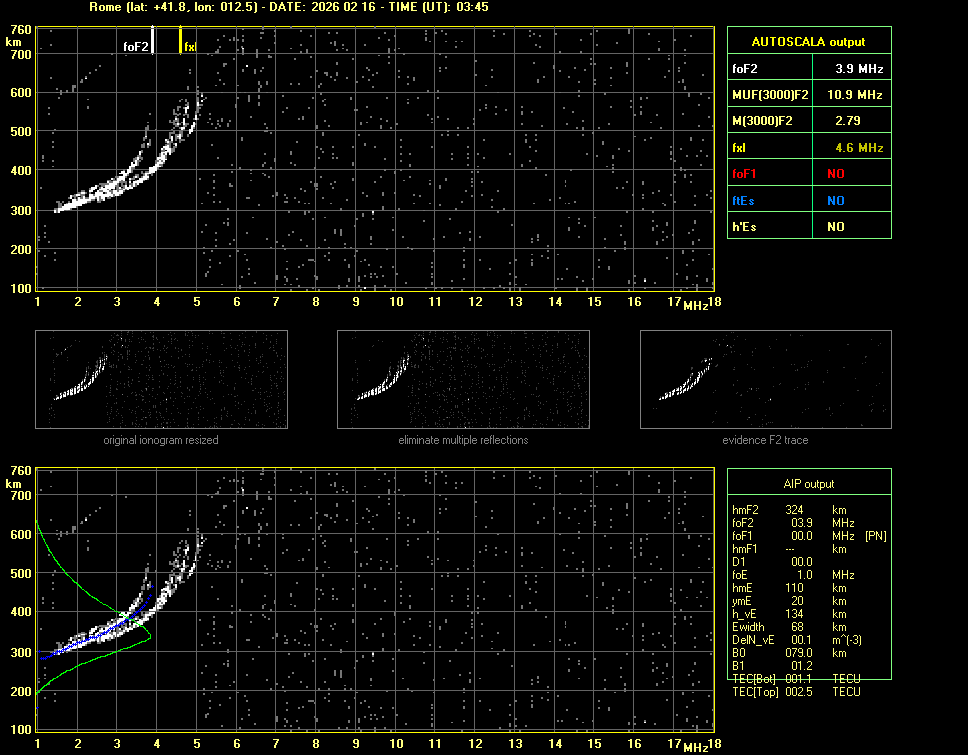
Task: Select the hmF2 324 km row
Action: pyautogui.click(x=795, y=510)
